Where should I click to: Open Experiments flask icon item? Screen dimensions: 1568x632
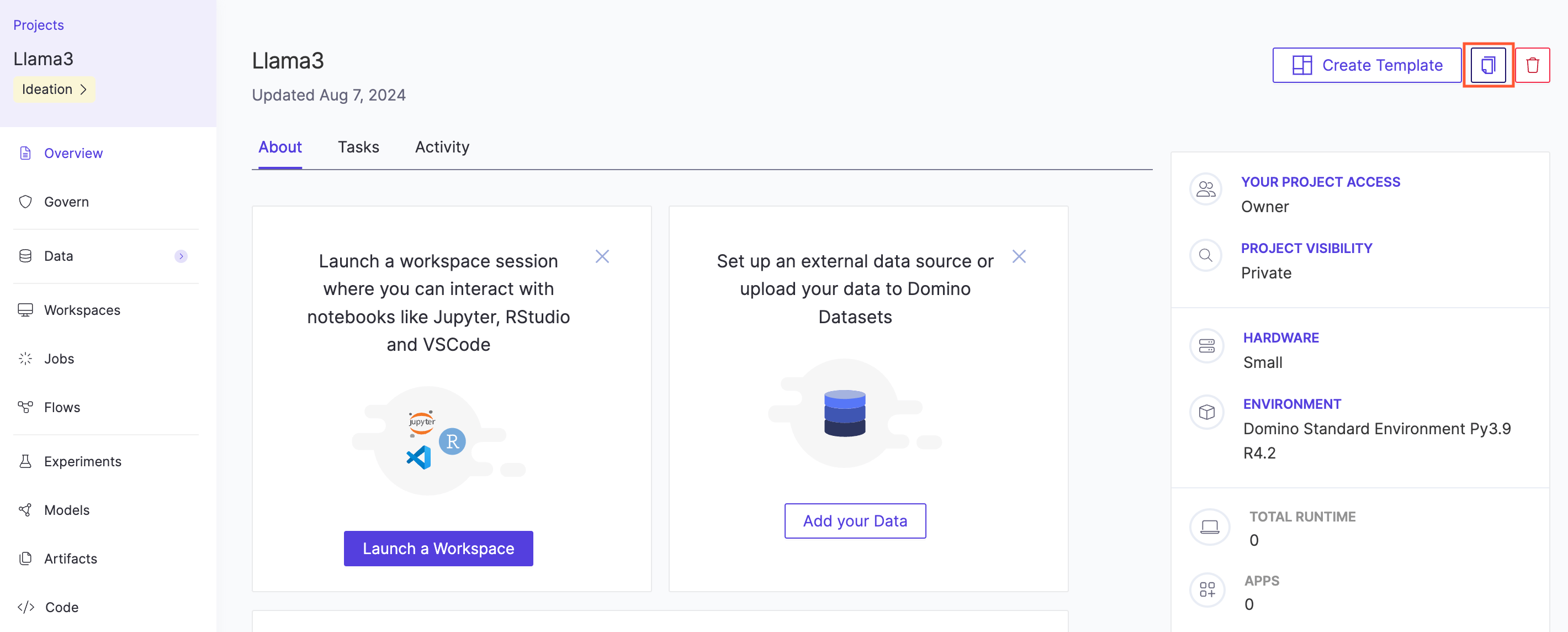[x=25, y=461]
